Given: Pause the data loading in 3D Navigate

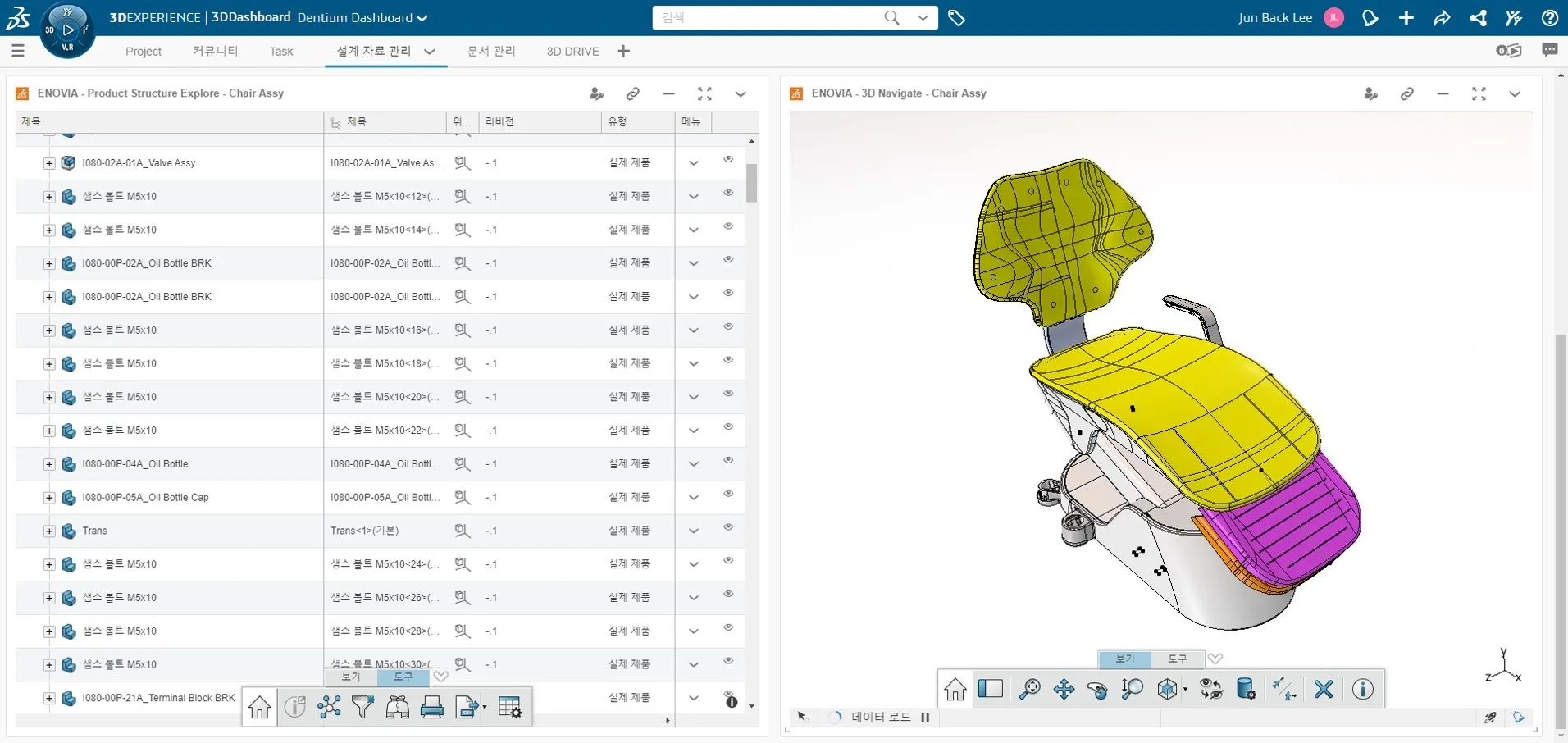Looking at the screenshot, I should pos(925,718).
